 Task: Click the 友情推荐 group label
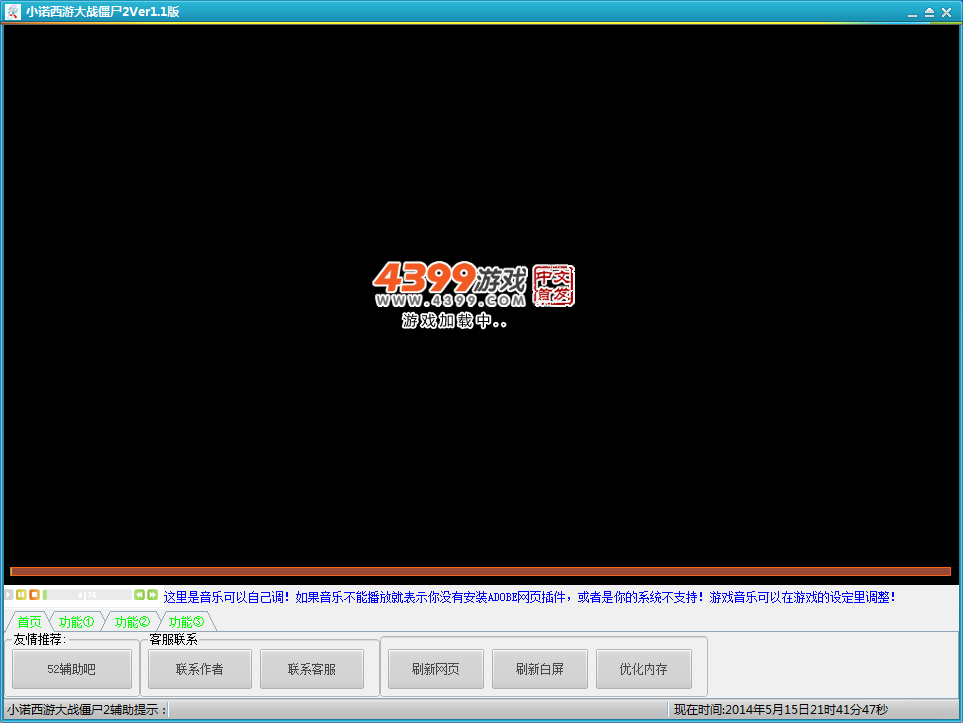coord(40,639)
